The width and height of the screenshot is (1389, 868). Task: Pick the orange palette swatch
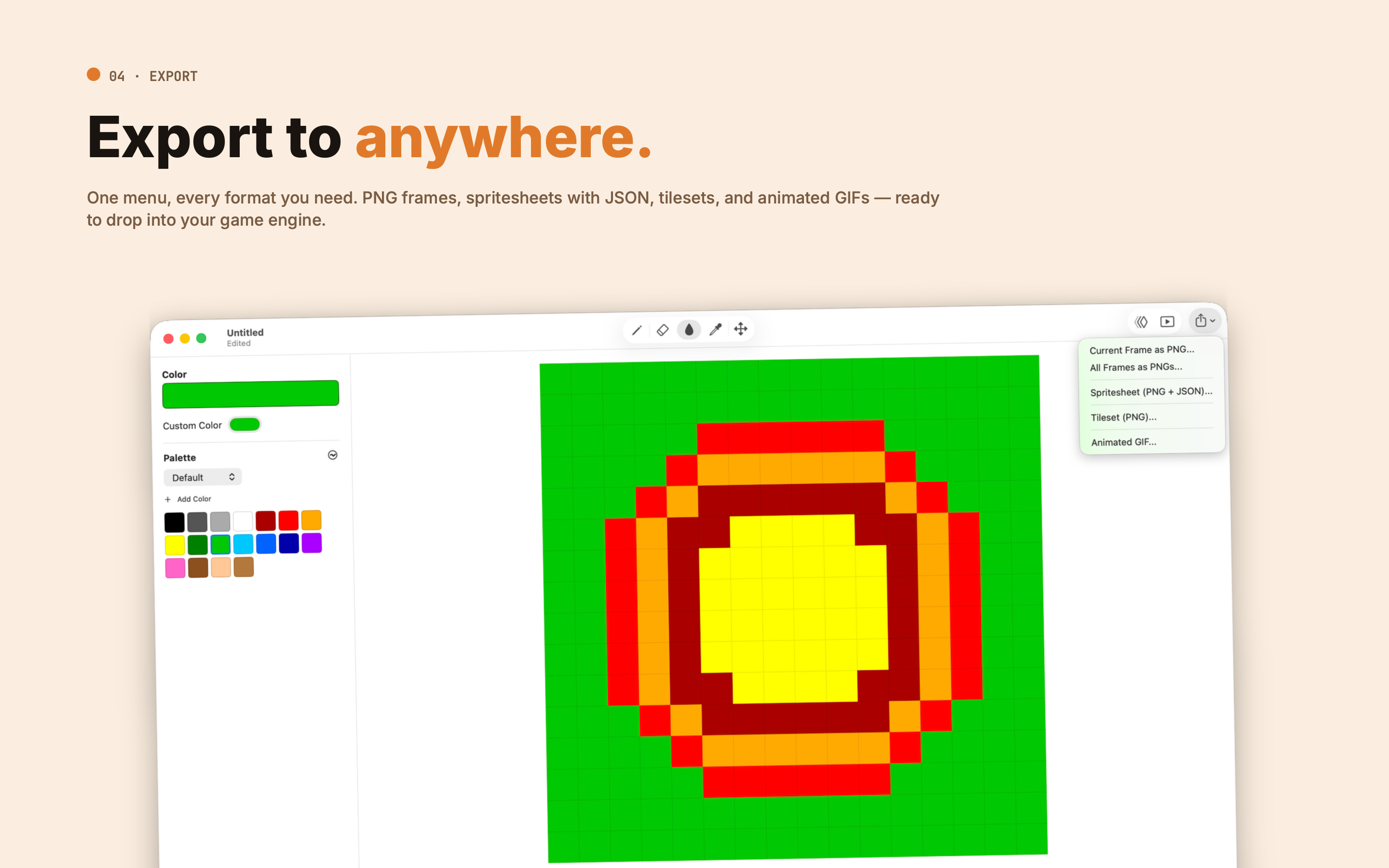tap(311, 520)
